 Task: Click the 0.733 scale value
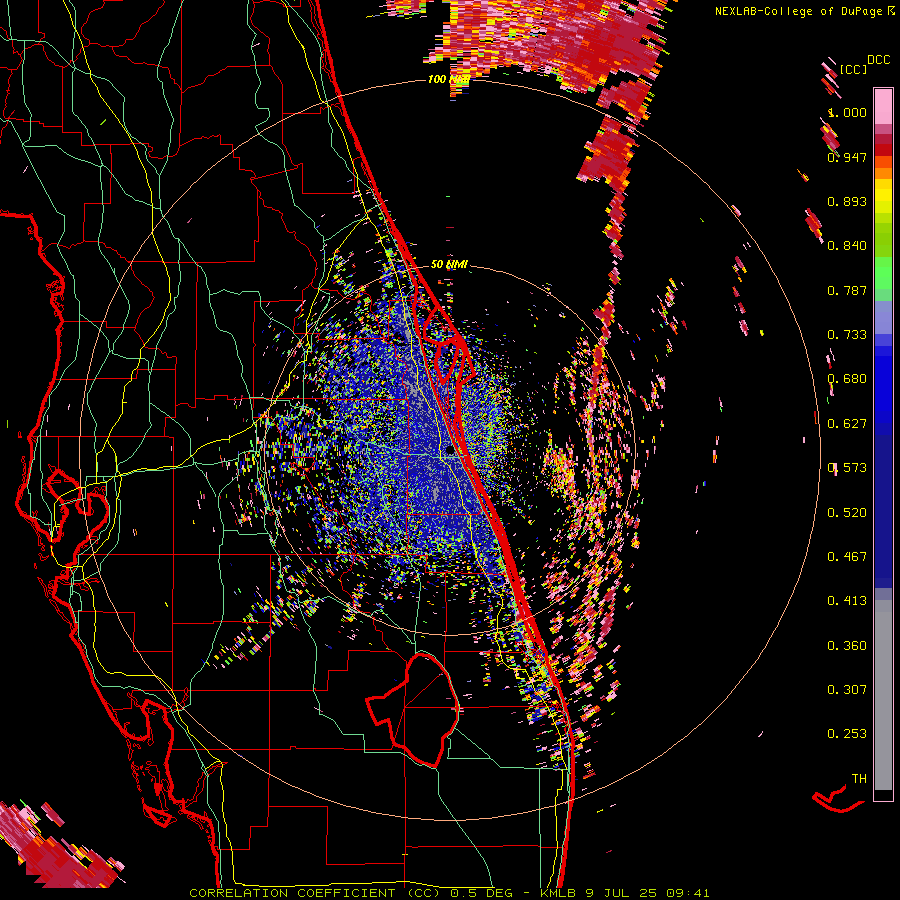tap(847, 335)
